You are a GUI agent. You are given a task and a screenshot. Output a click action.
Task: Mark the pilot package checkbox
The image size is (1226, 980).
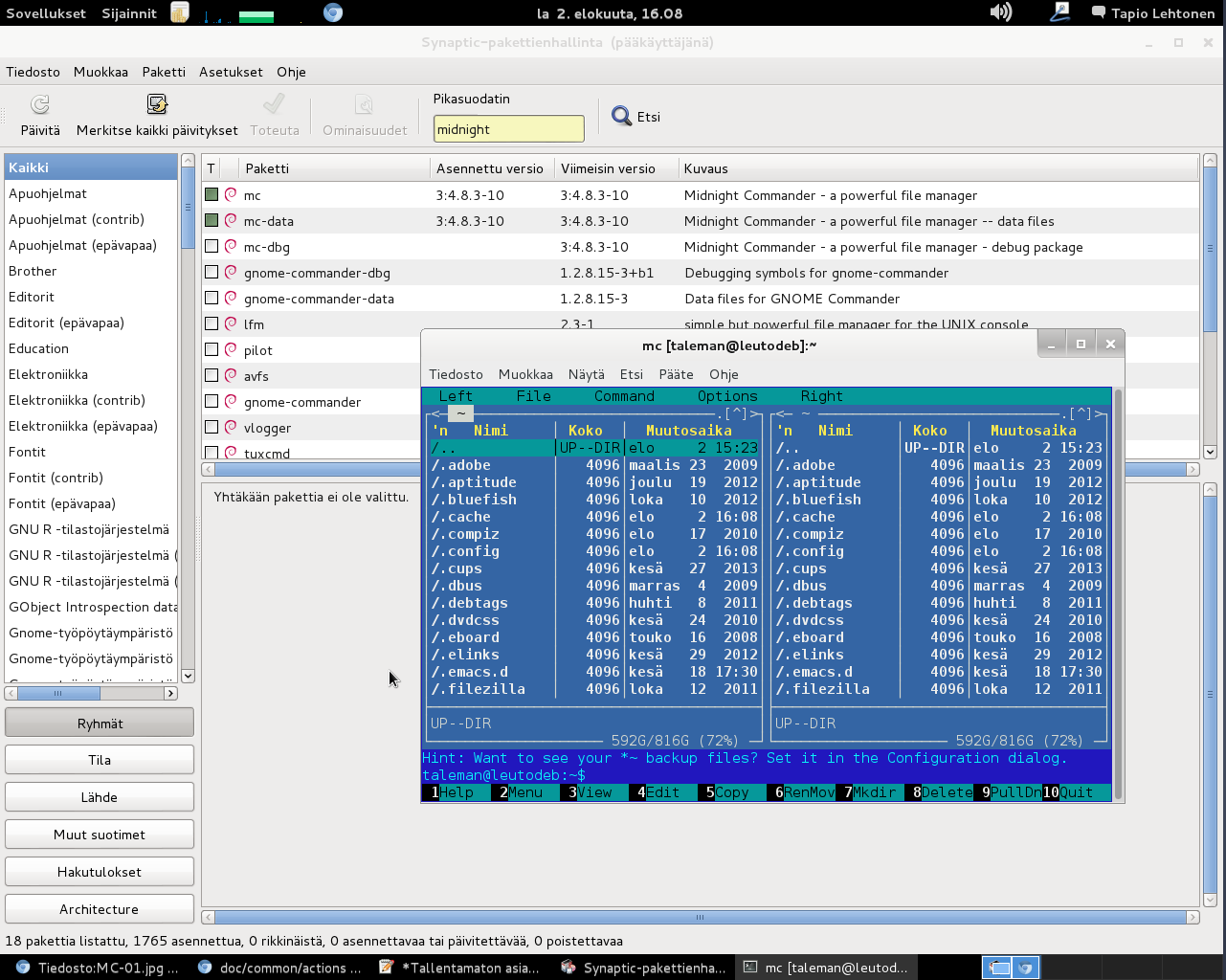[212, 349]
